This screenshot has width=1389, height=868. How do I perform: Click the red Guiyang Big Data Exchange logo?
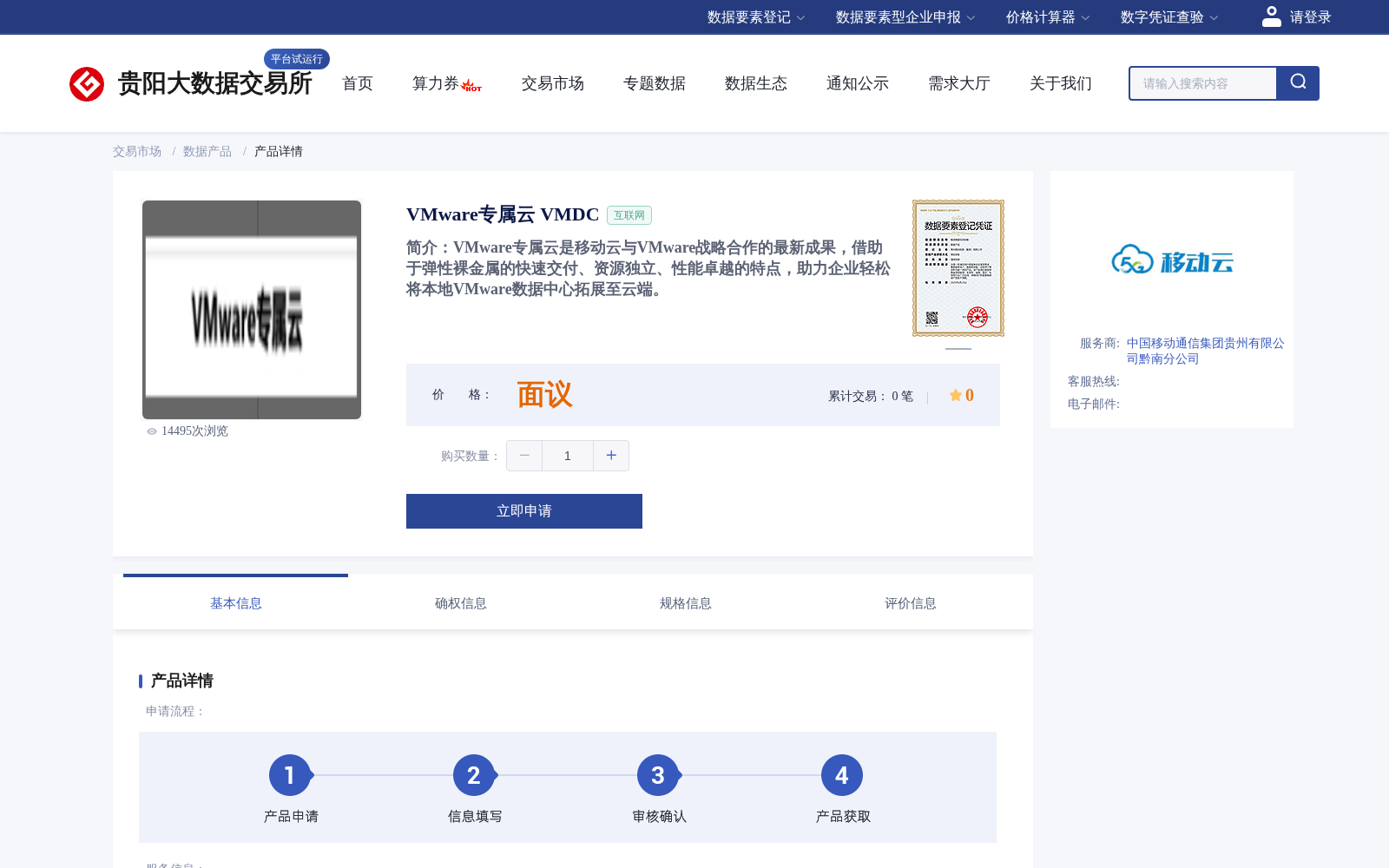87,84
